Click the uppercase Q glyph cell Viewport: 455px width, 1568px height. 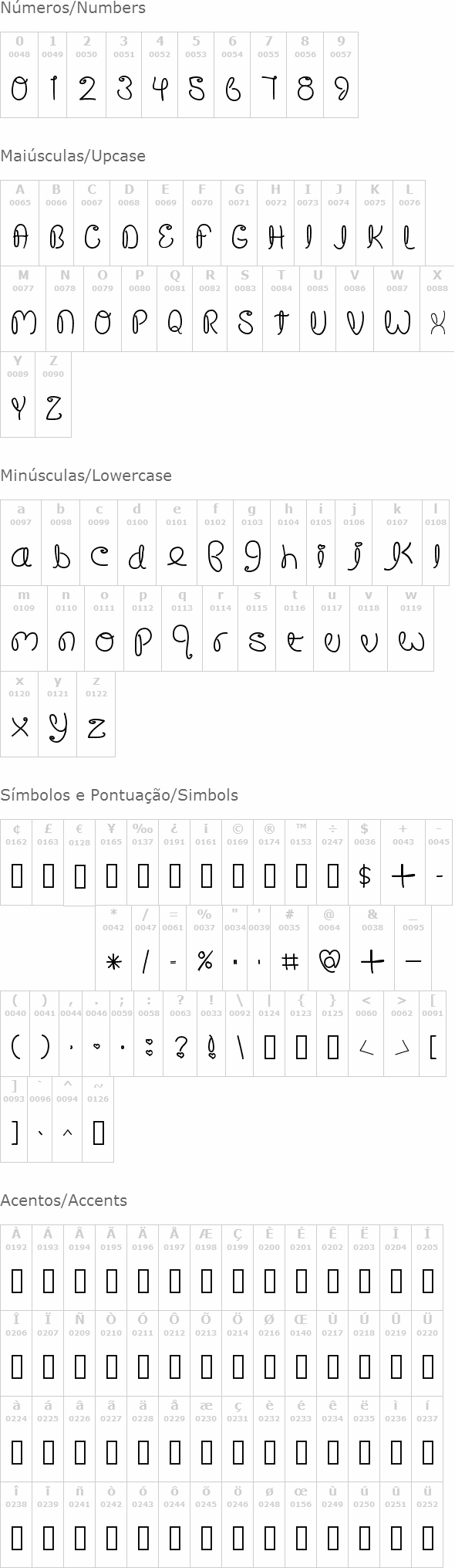click(x=175, y=309)
